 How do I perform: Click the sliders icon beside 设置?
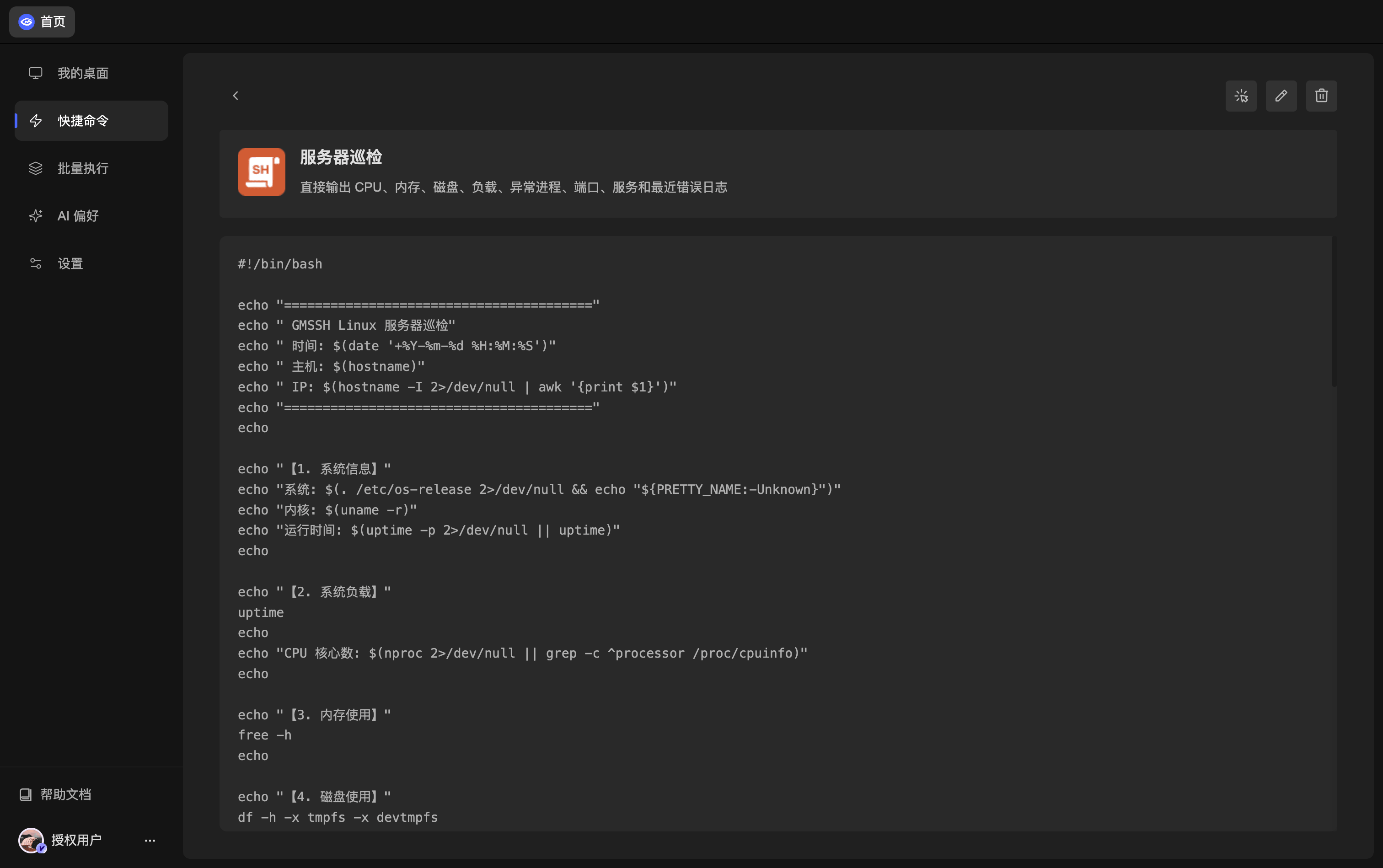coord(36,263)
